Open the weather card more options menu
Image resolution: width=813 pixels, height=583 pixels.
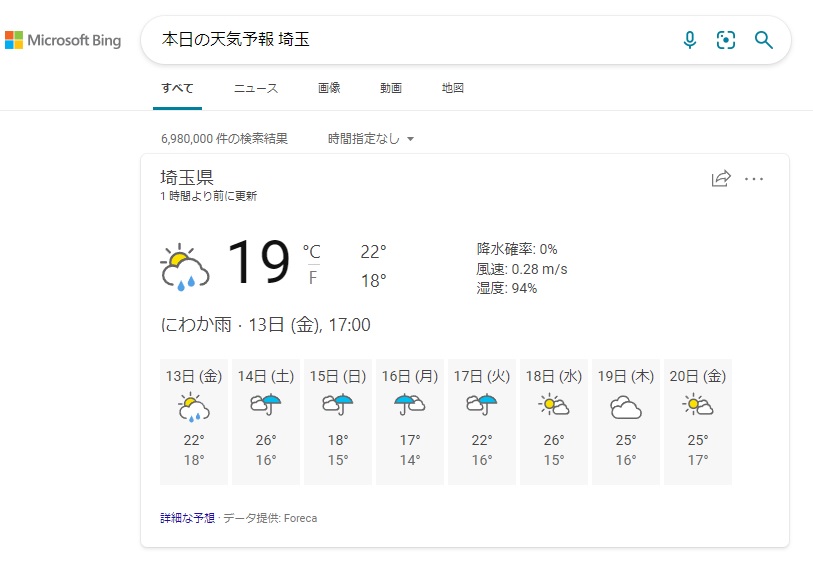pyautogui.click(x=754, y=179)
